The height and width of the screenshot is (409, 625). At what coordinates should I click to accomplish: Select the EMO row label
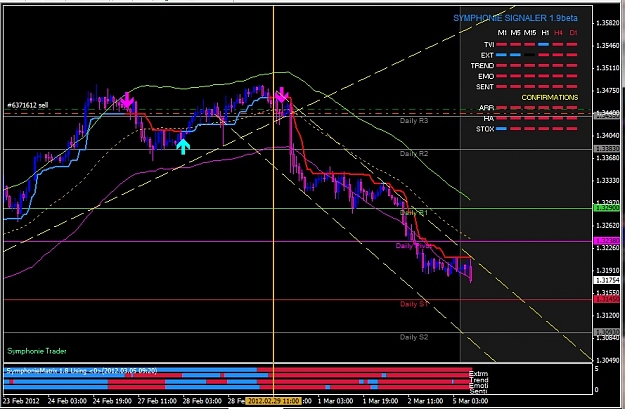pyautogui.click(x=486, y=77)
